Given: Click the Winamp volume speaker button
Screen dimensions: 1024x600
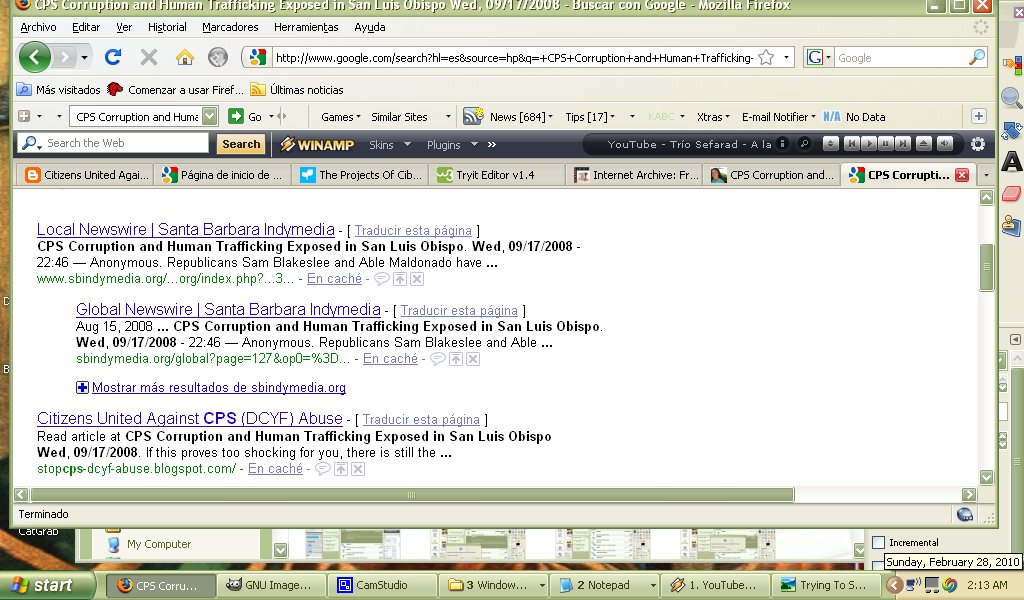Looking at the screenshot, I should (x=944, y=144).
